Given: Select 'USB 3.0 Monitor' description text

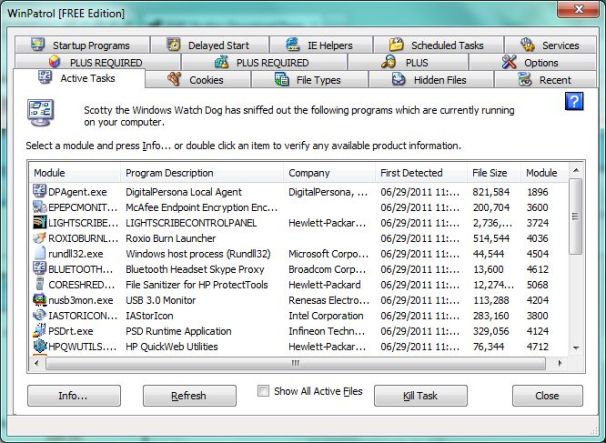Looking at the screenshot, I should (x=160, y=300).
